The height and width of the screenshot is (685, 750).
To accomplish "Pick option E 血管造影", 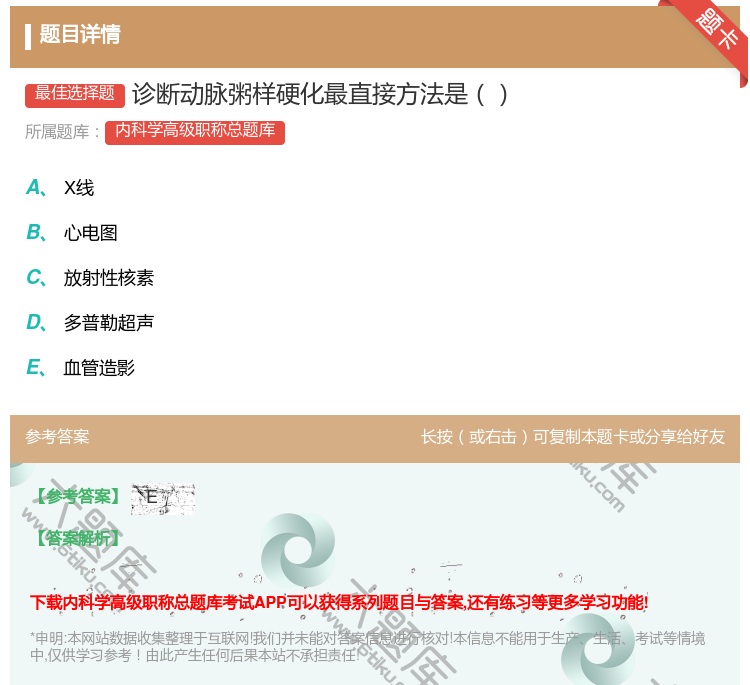I will point(80,368).
